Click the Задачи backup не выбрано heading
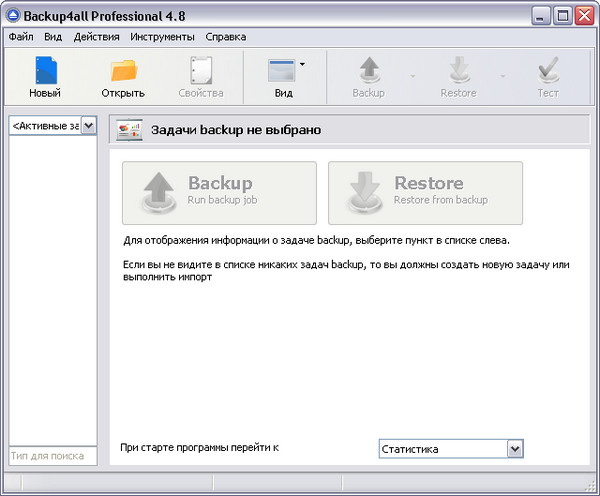The image size is (600, 496). point(236,130)
